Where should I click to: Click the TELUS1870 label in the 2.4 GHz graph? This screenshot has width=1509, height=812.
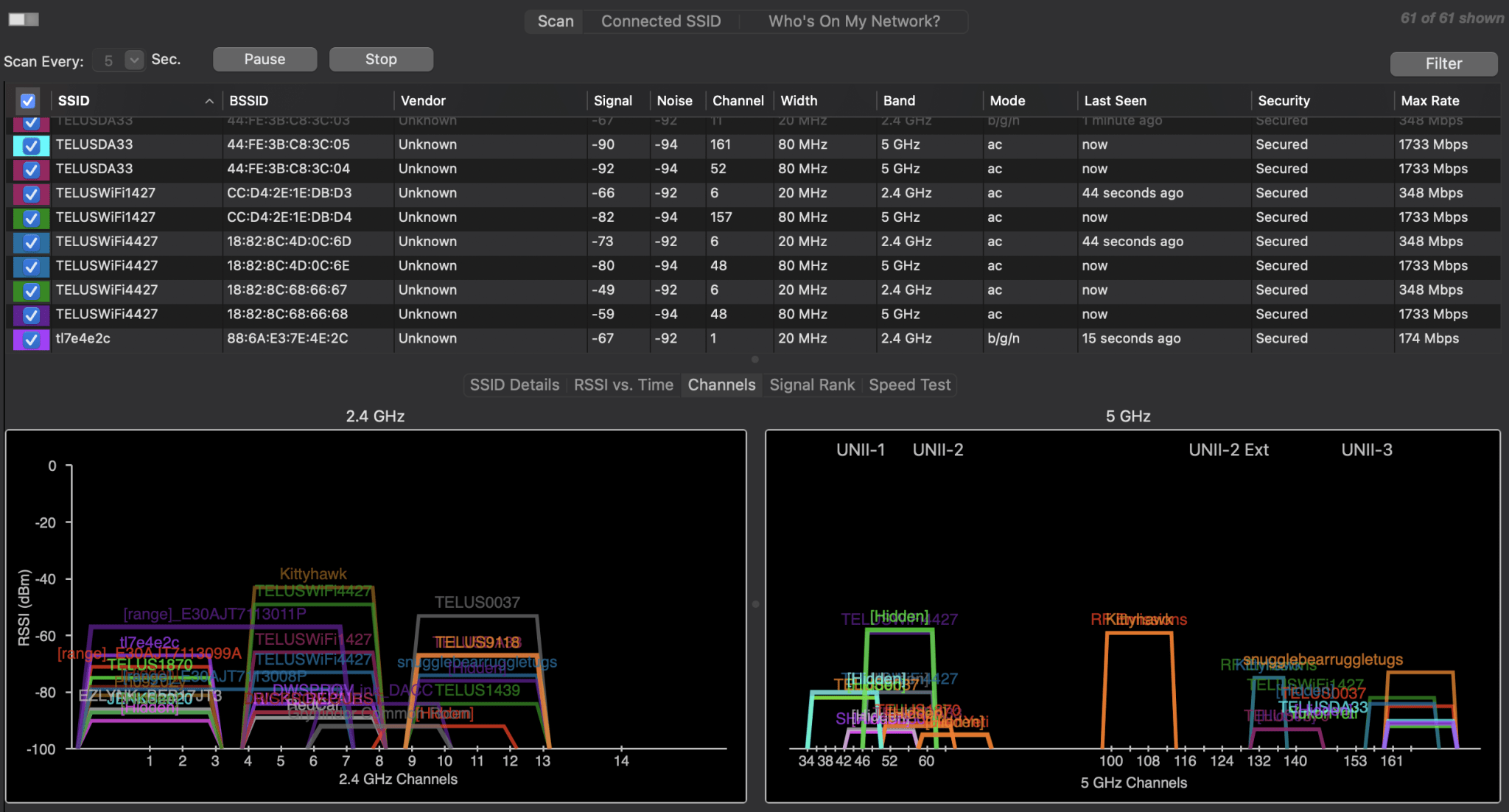[x=150, y=665]
